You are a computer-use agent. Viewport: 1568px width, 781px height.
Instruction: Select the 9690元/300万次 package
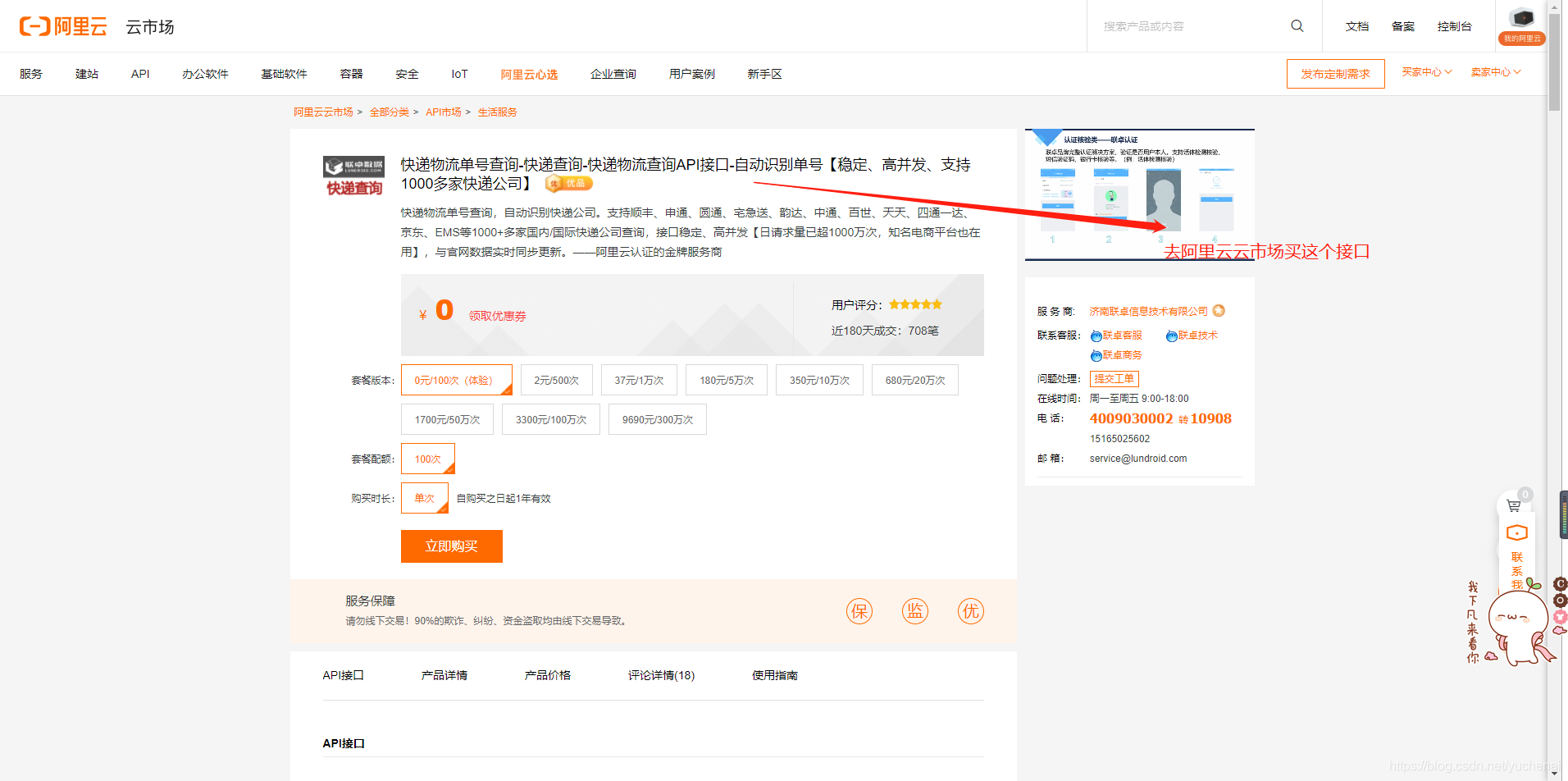tap(658, 419)
